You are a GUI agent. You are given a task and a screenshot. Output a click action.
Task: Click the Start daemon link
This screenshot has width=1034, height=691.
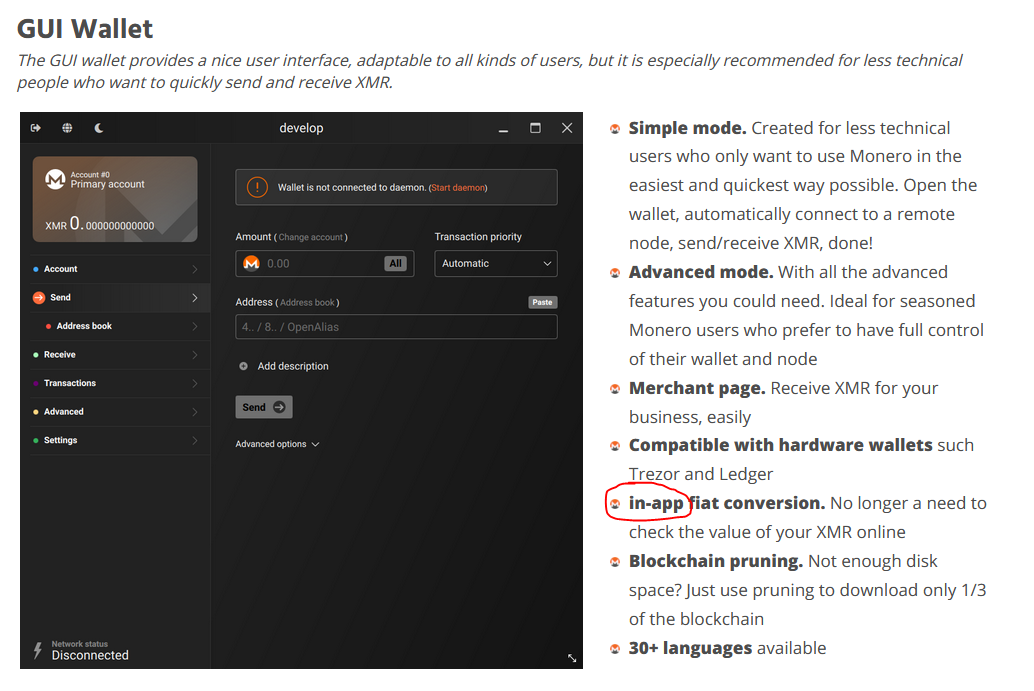coord(458,188)
